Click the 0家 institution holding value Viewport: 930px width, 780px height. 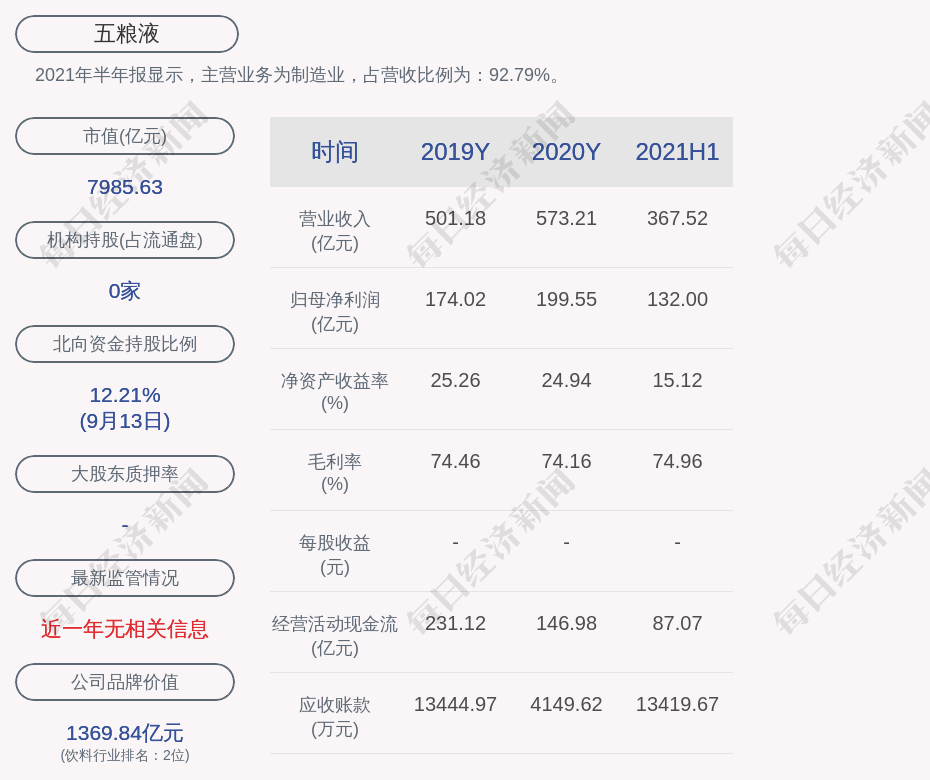124,290
